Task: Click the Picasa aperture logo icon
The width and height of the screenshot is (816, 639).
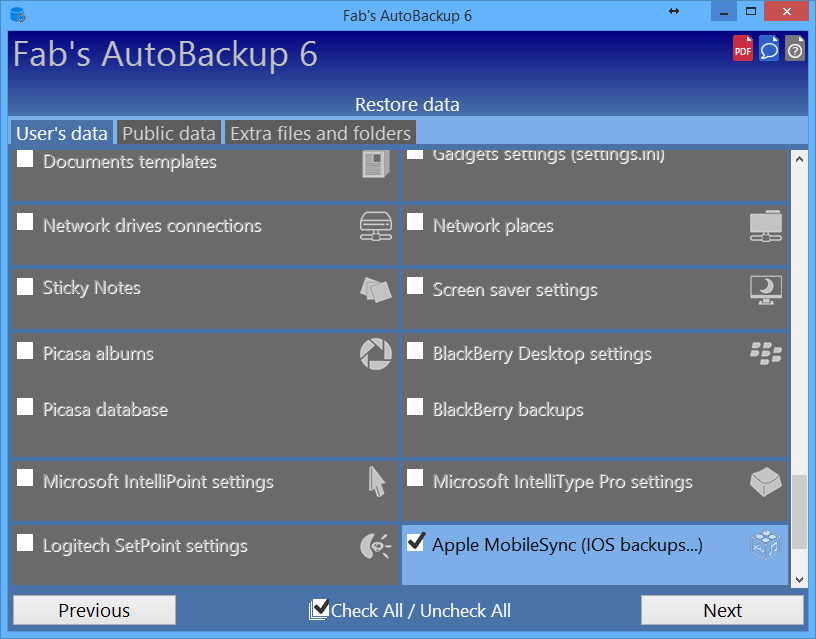Action: pos(376,354)
